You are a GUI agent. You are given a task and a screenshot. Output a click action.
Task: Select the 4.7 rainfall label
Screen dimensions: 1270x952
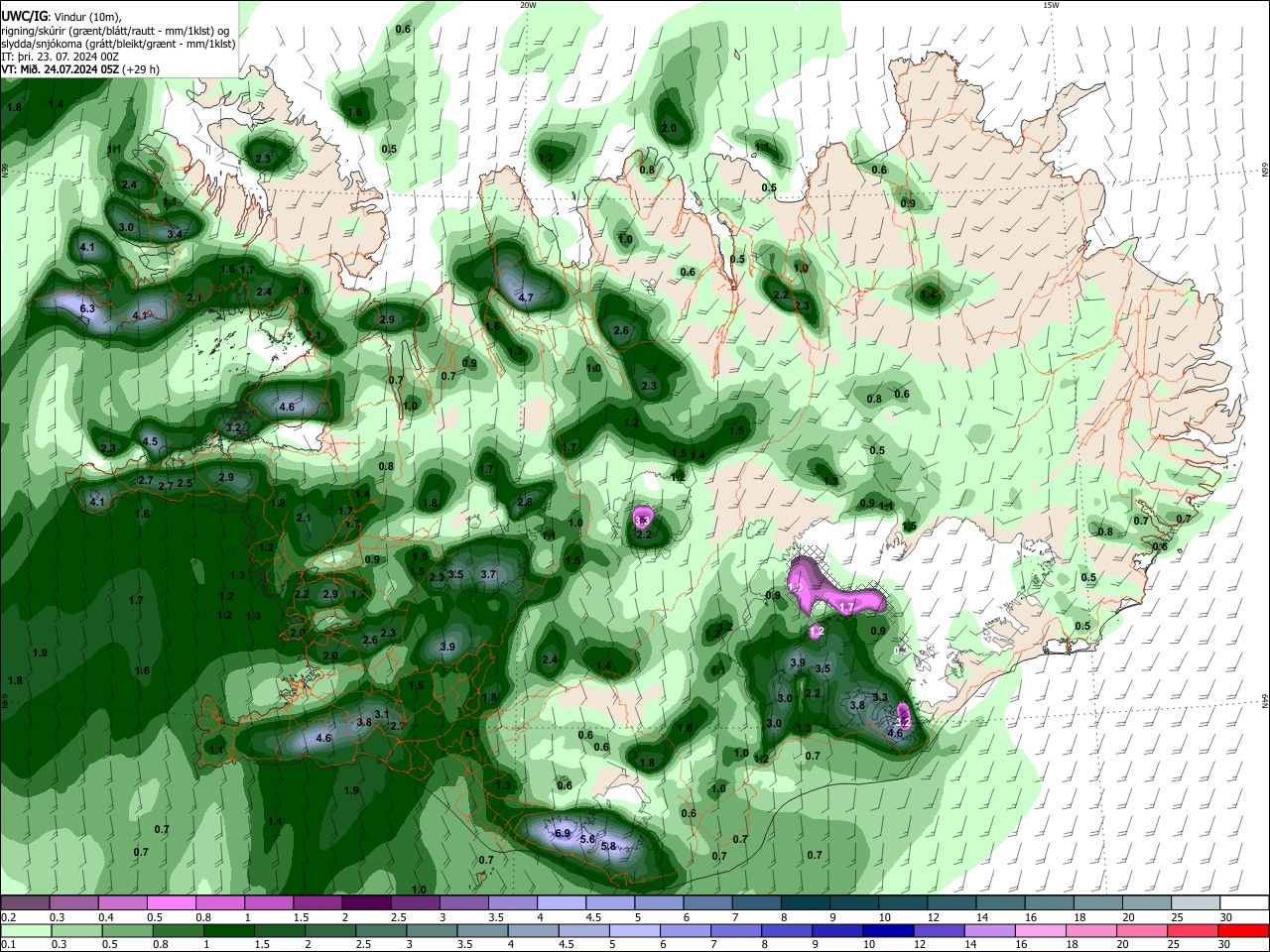tap(526, 297)
